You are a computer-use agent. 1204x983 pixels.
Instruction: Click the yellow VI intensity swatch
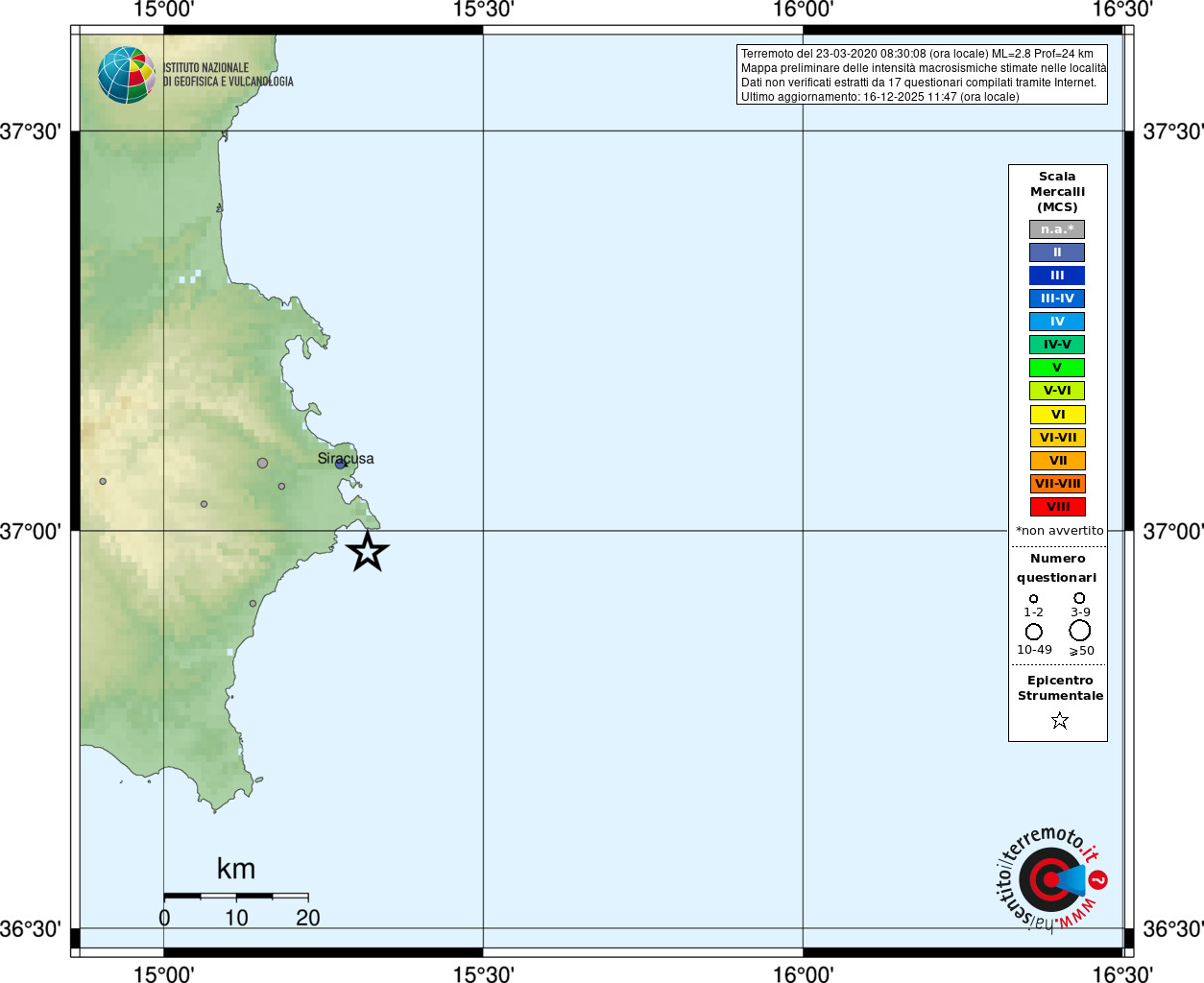1057,415
